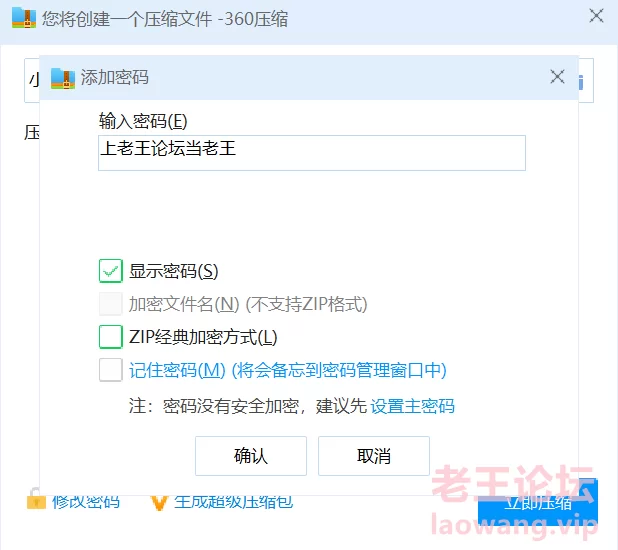Click the greyed-out 加密文件名(N) checkbox
The height and width of the screenshot is (550, 618).
click(110, 304)
